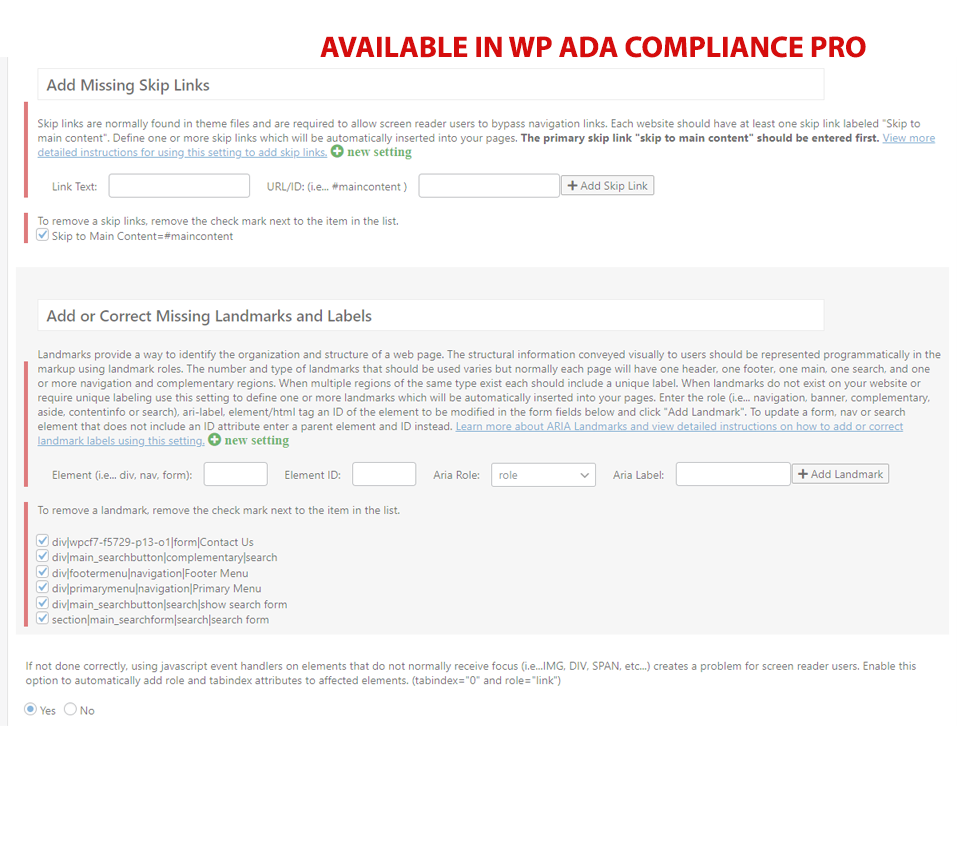Screen dimensions: 957x851
Task: Select the Yes radio option
Action: 30,709
